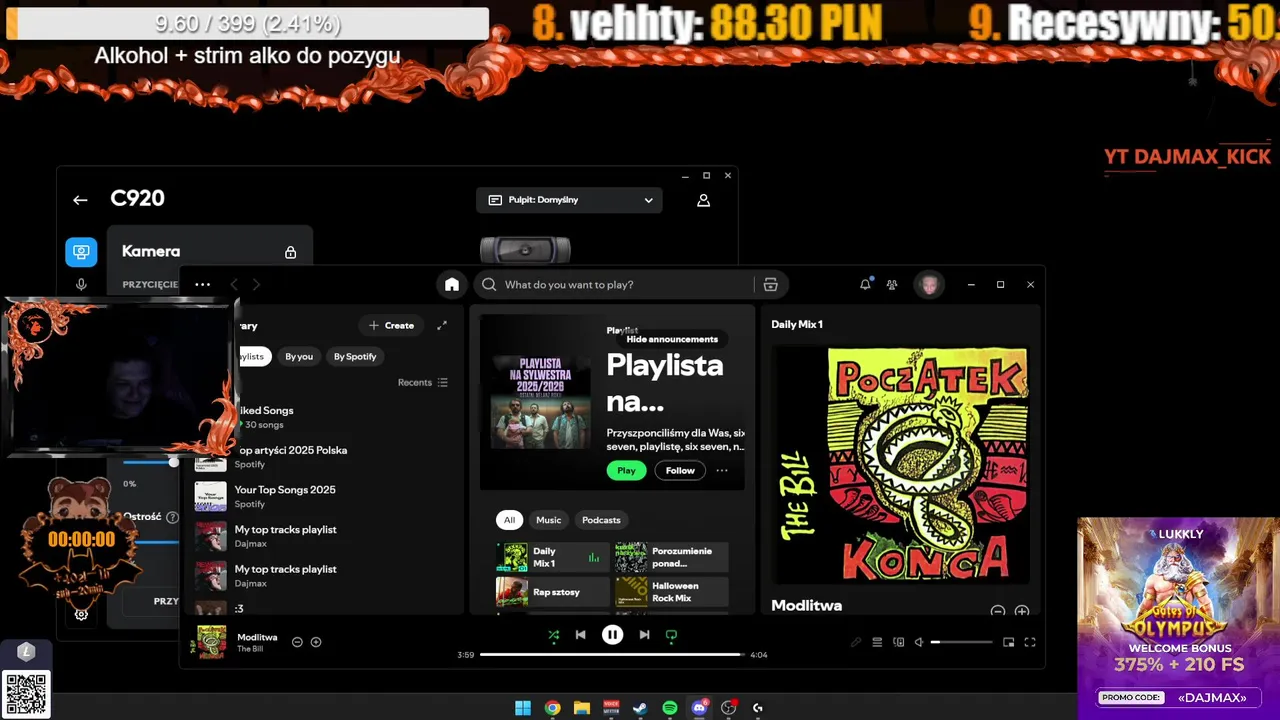Click the Modlitwa album thumbnail in player bar

[x=211, y=641]
